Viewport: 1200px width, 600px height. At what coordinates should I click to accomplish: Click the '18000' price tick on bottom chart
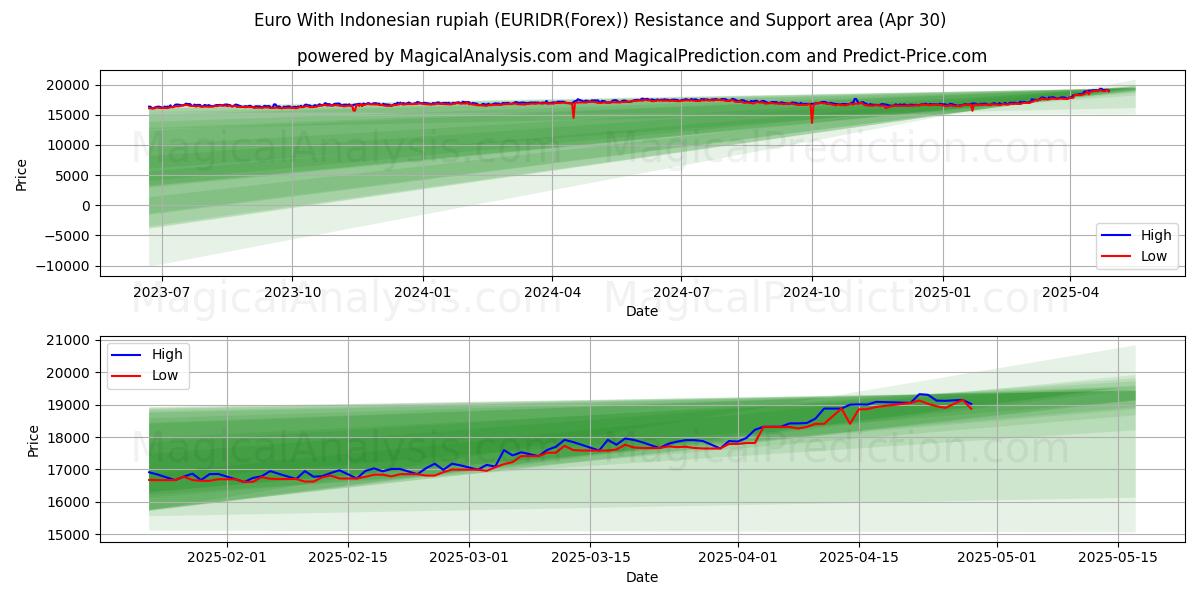71,438
